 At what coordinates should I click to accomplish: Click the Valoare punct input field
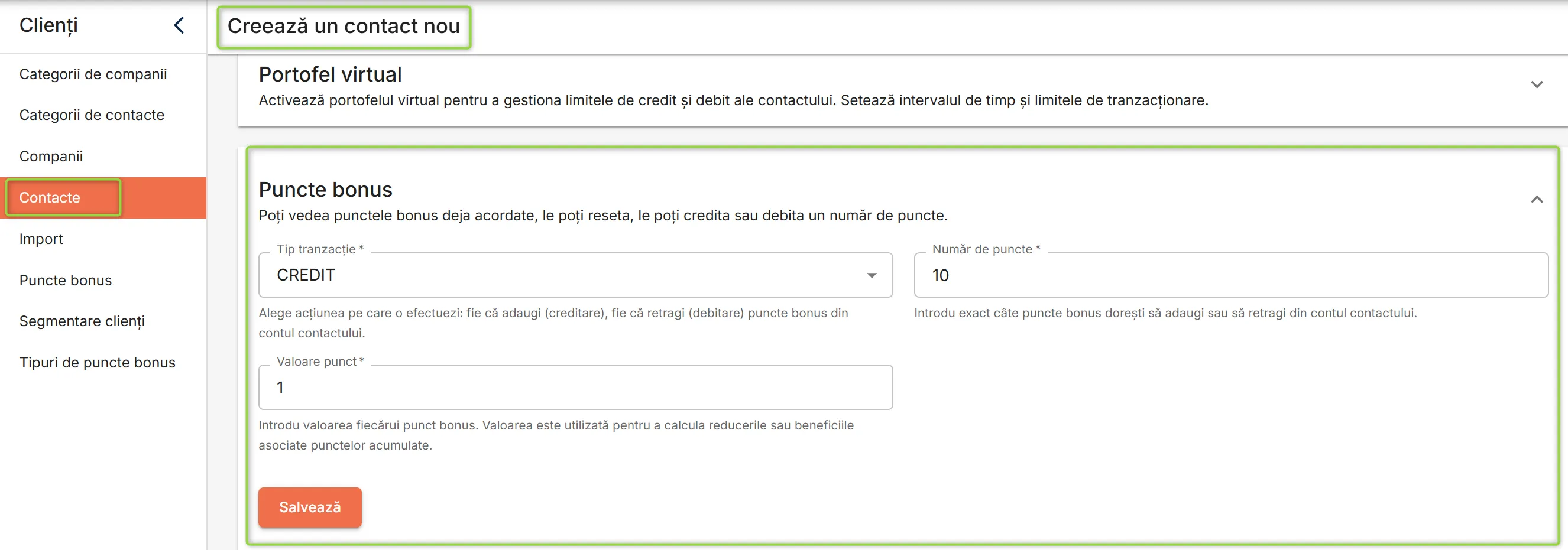(x=575, y=388)
